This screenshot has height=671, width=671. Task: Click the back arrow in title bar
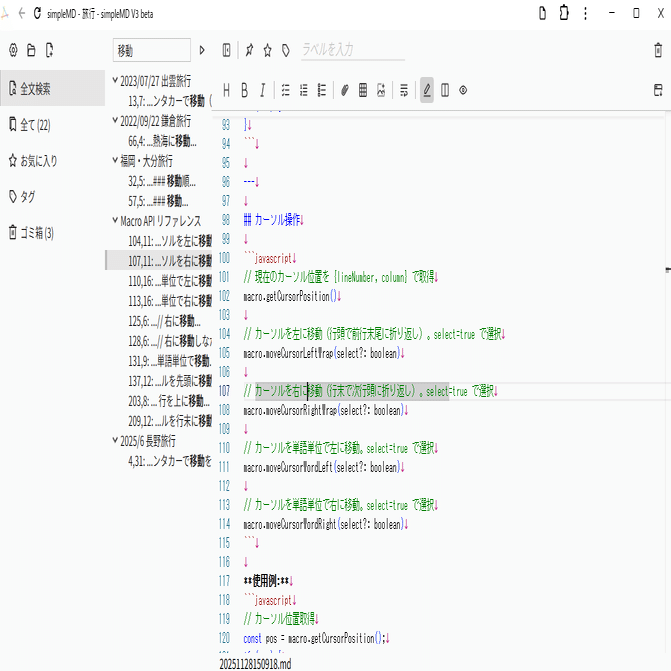(x=22, y=13)
